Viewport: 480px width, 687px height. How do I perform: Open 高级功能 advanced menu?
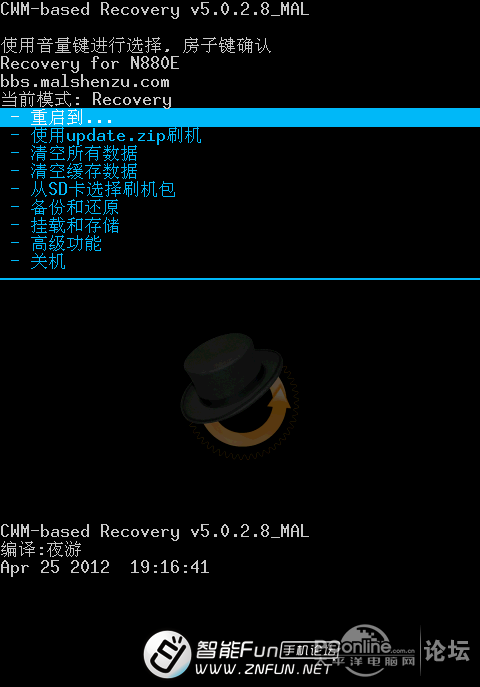click(66, 243)
